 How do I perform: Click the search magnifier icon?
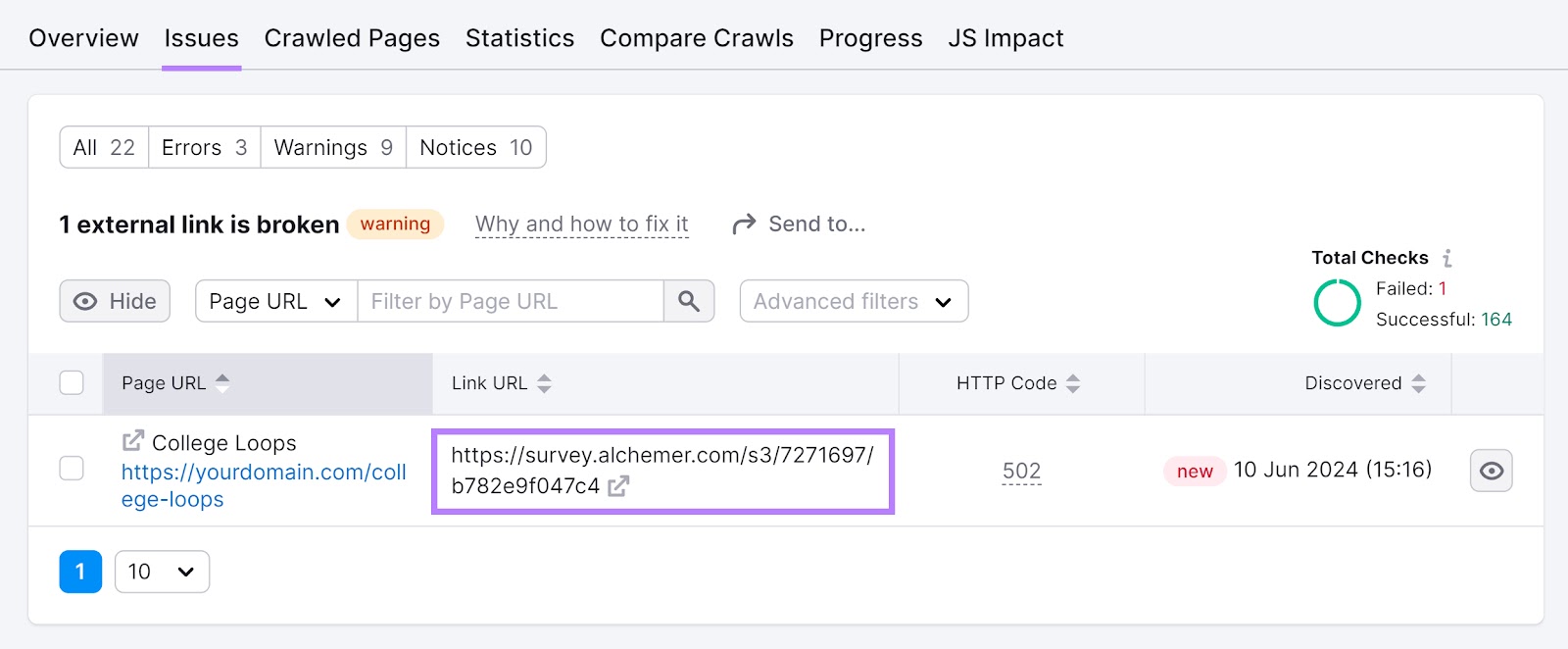pos(688,301)
